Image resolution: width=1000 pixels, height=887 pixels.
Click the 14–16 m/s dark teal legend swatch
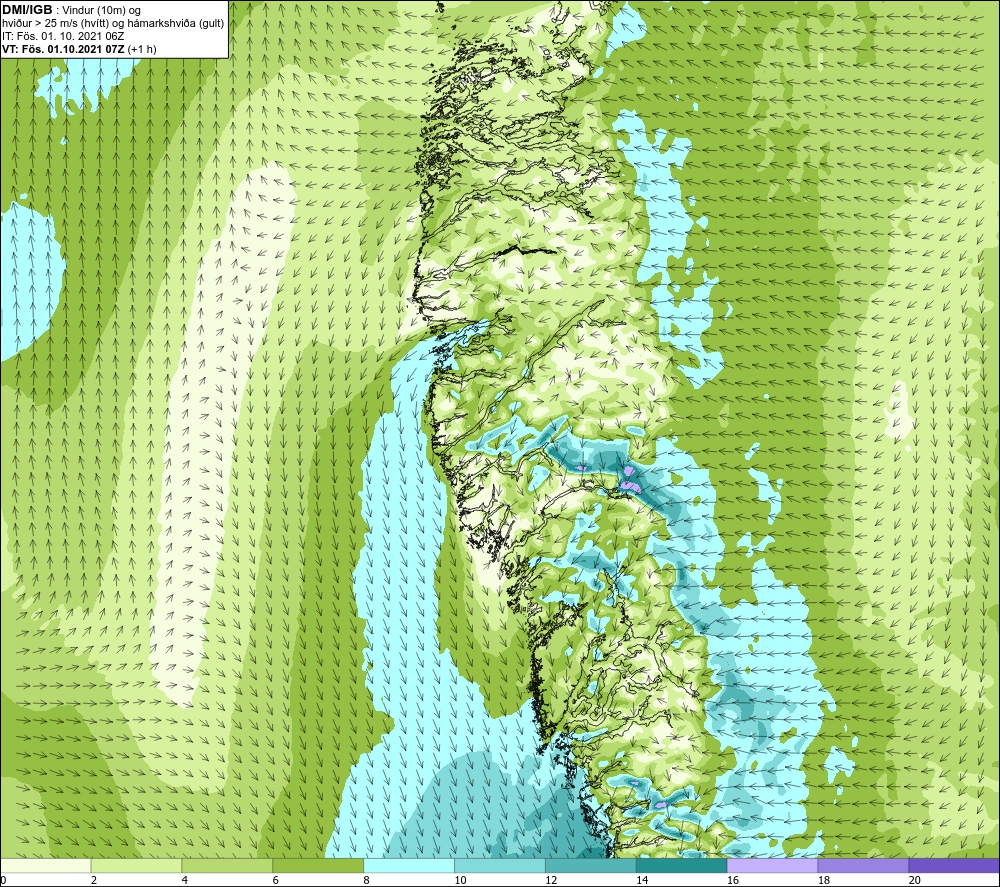(682, 865)
